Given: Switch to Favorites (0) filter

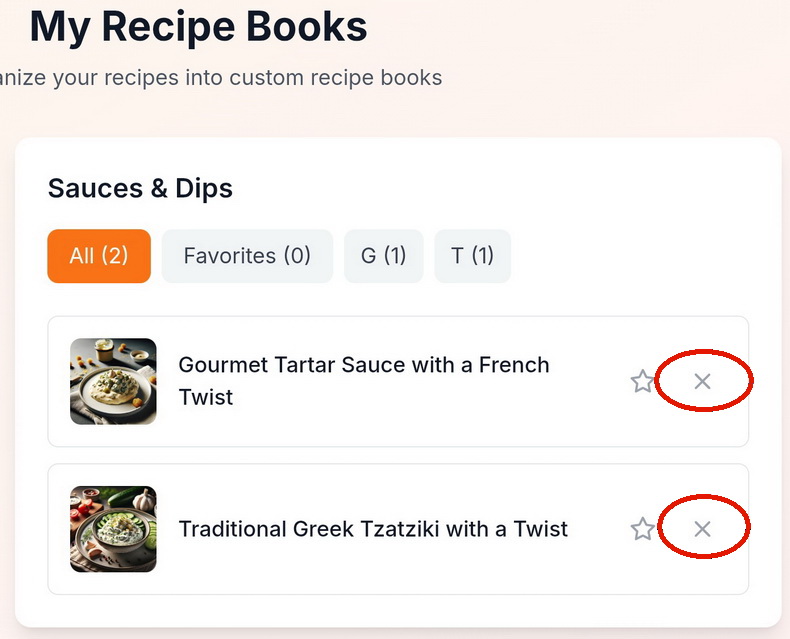Looking at the screenshot, I should 247,256.
